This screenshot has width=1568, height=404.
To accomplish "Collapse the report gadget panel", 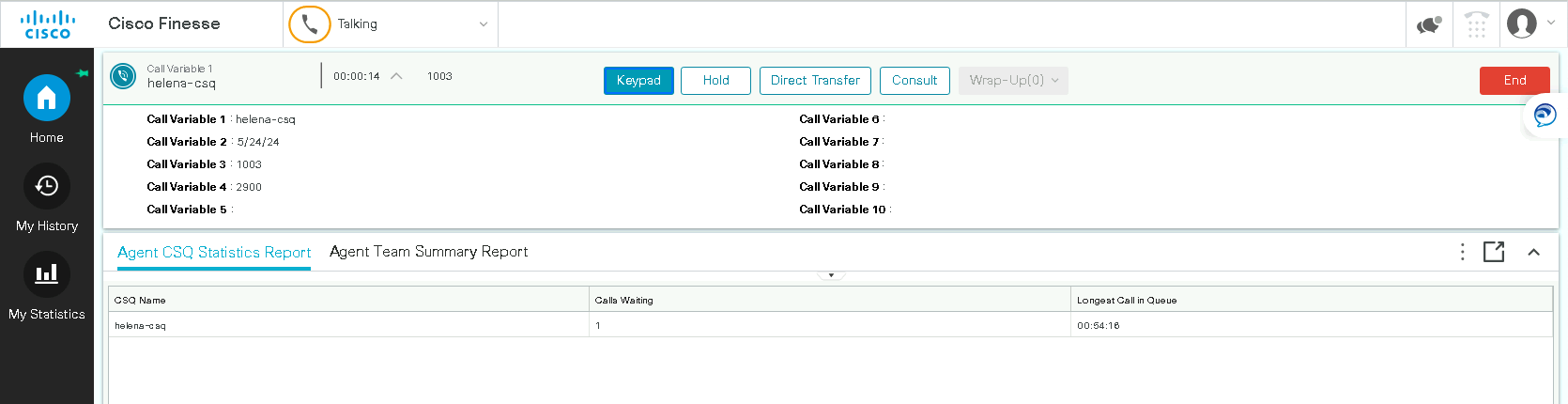I will (x=1533, y=252).
